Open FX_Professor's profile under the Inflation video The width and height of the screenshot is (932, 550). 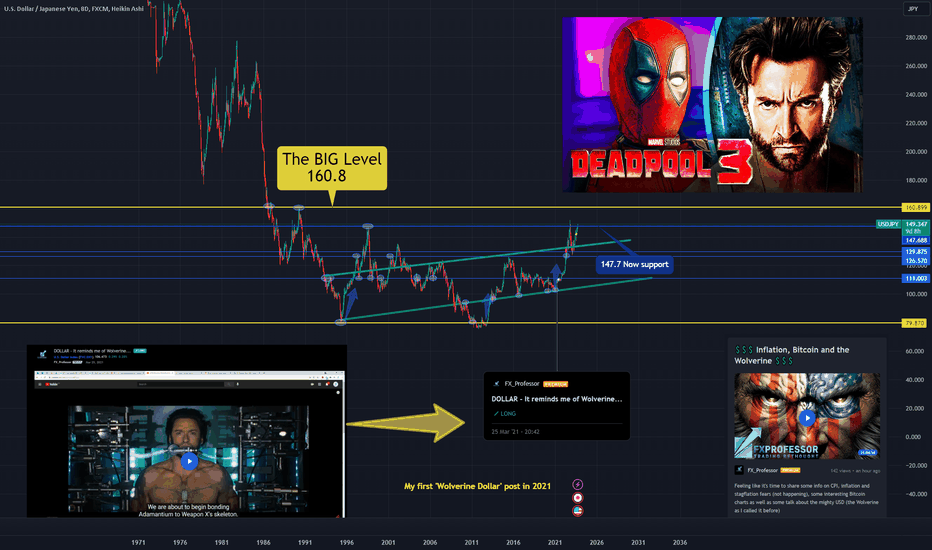tap(762, 470)
